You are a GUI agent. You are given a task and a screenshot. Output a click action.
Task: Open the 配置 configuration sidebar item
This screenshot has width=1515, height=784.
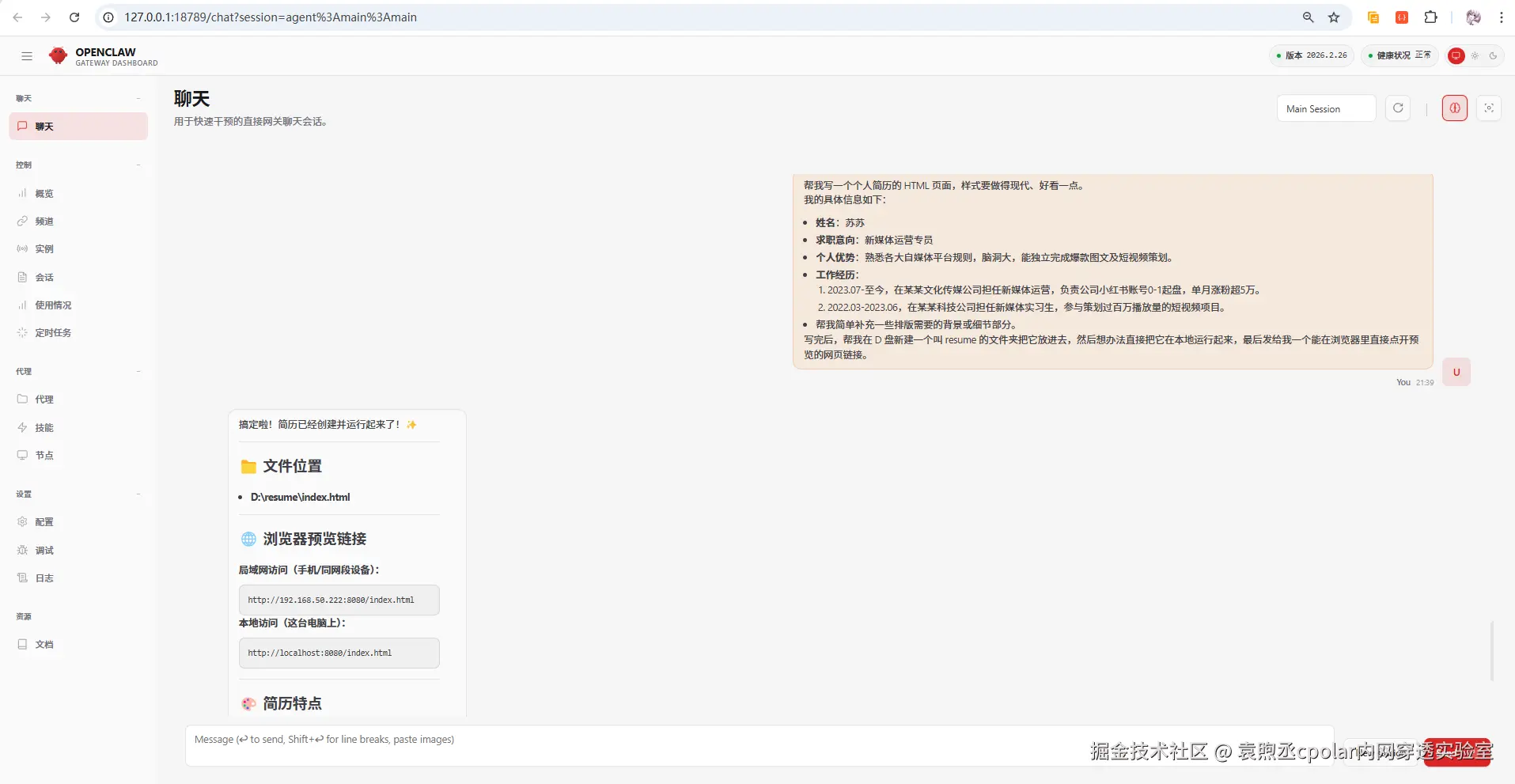coord(78,522)
